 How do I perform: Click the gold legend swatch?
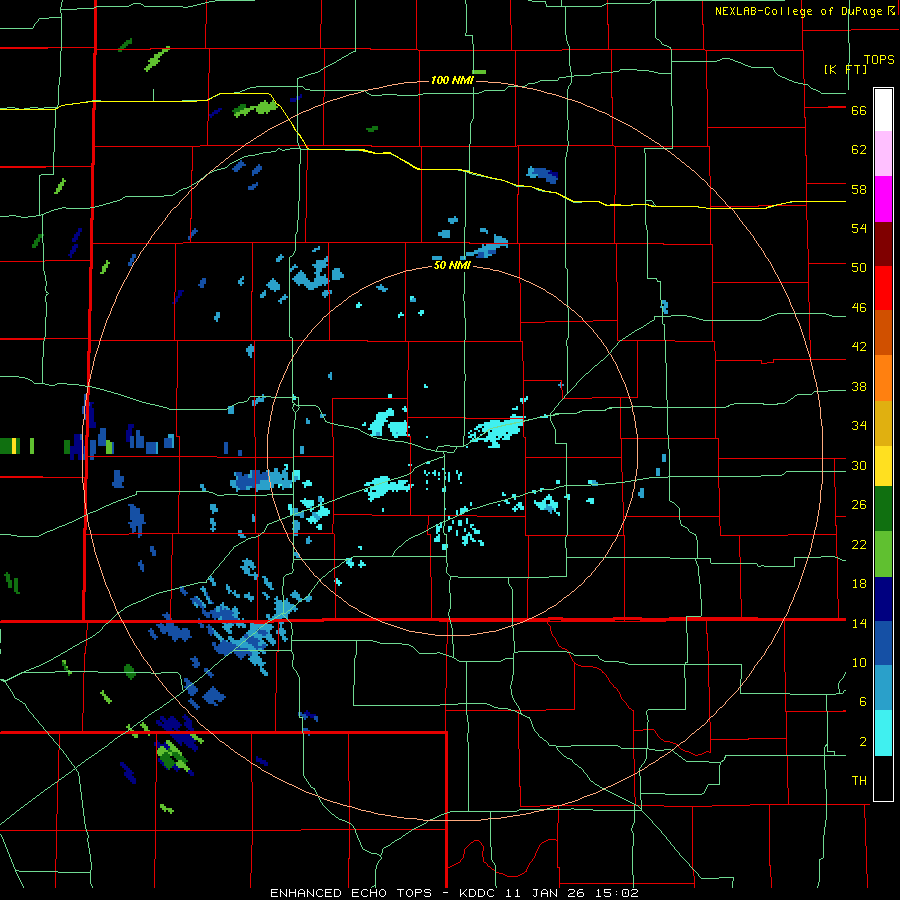(x=883, y=423)
